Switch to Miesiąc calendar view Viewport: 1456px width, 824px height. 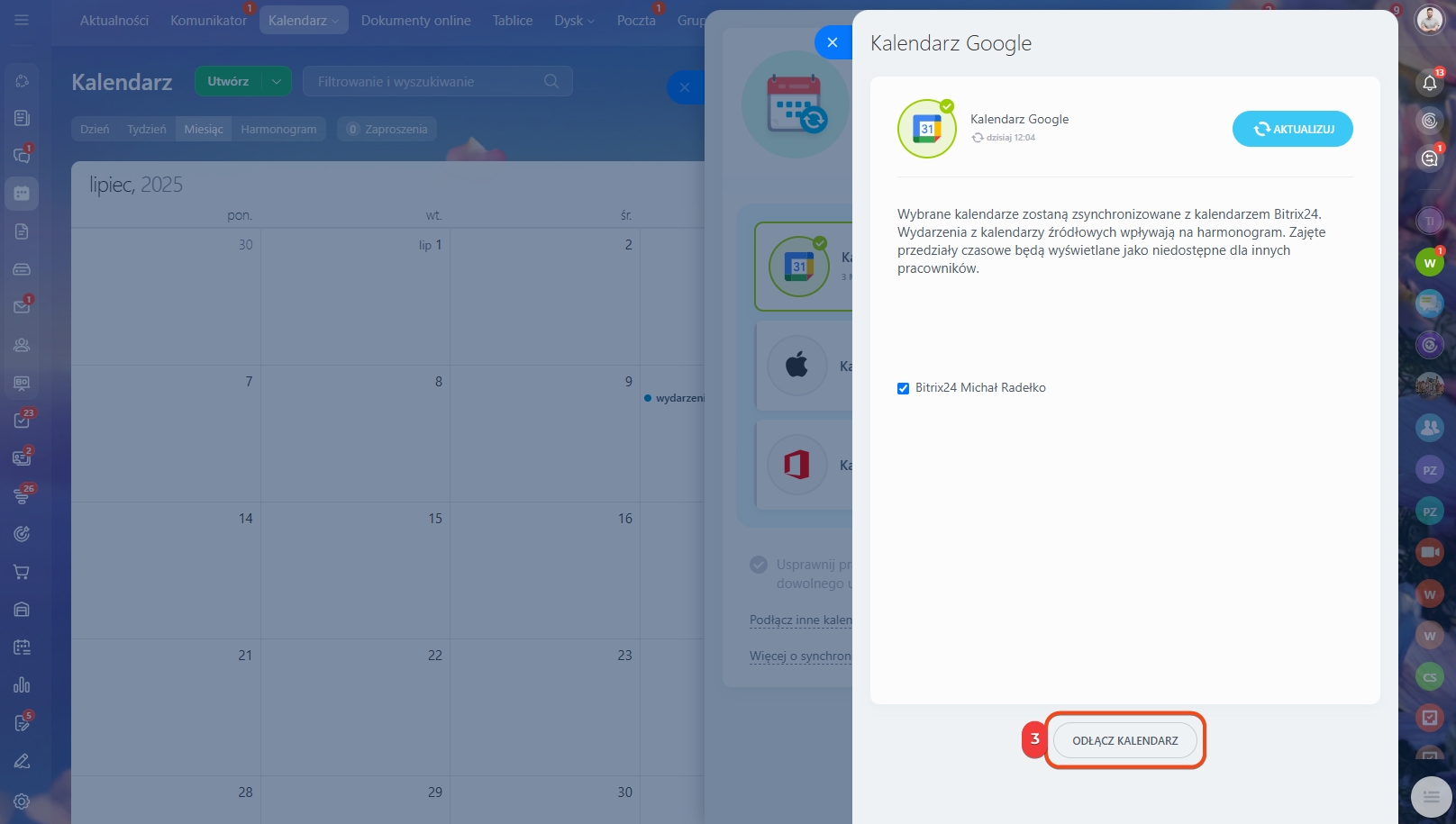tap(204, 129)
